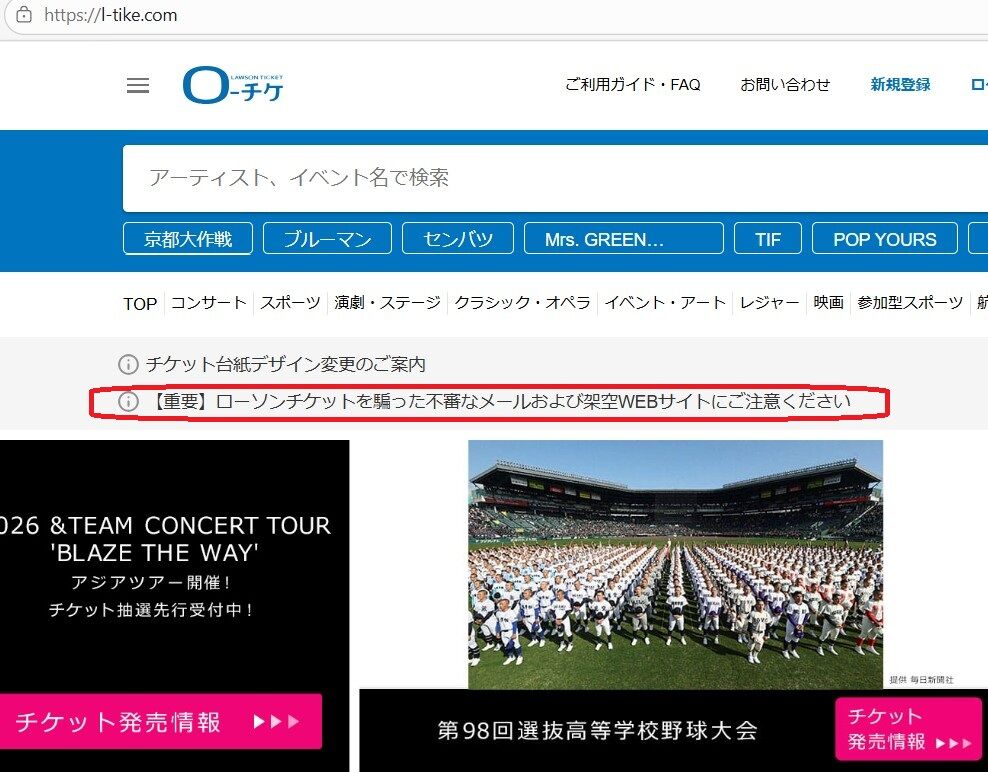
Task: Click the Lawson Ticket logo
Action: click(233, 85)
